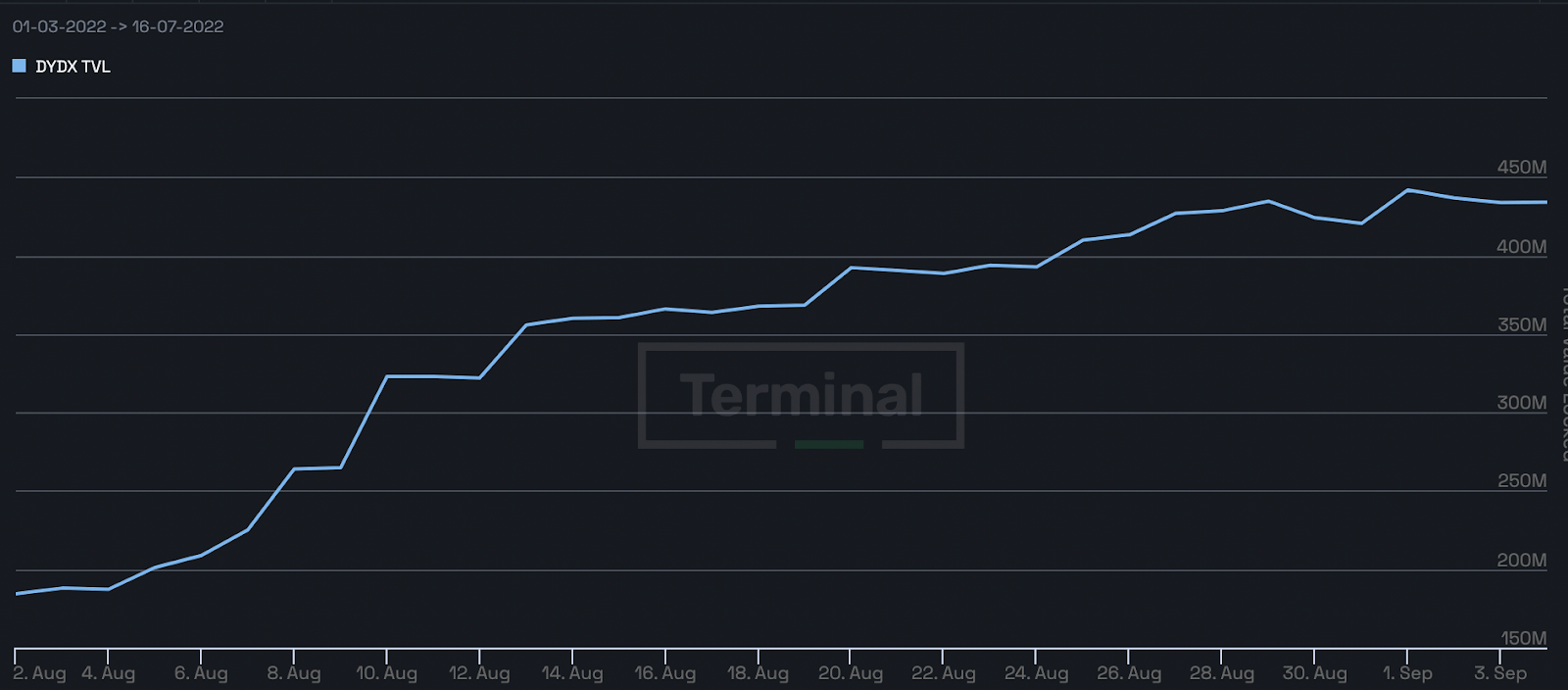This screenshot has height=690, width=1568.
Task: Click the TVL line point above 10. Aug
Action: 387,376
